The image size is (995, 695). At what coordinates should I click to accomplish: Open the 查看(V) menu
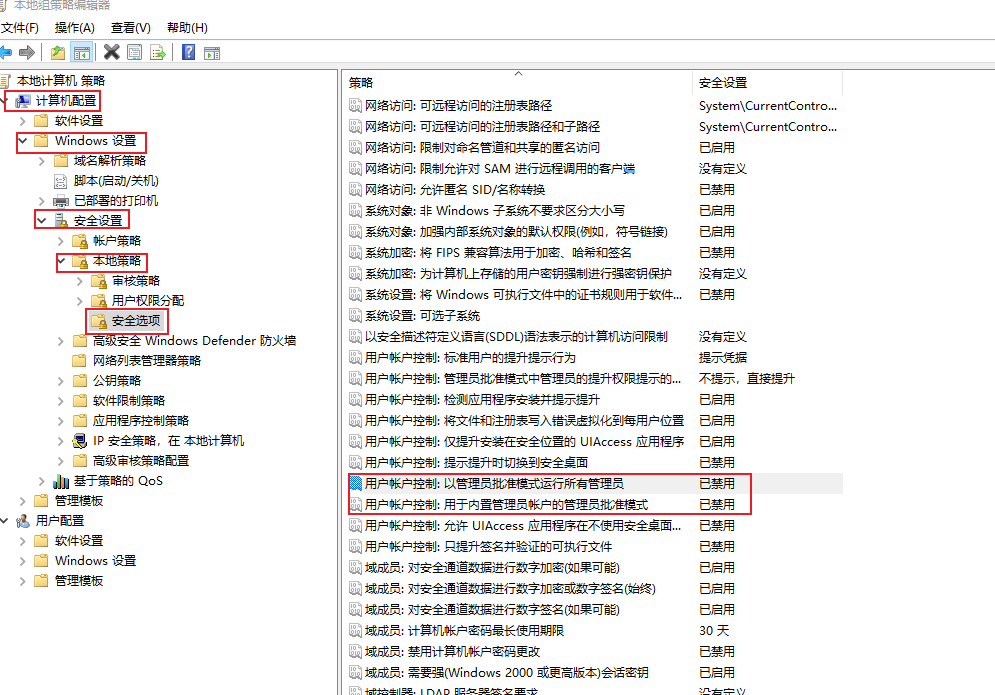click(x=131, y=28)
